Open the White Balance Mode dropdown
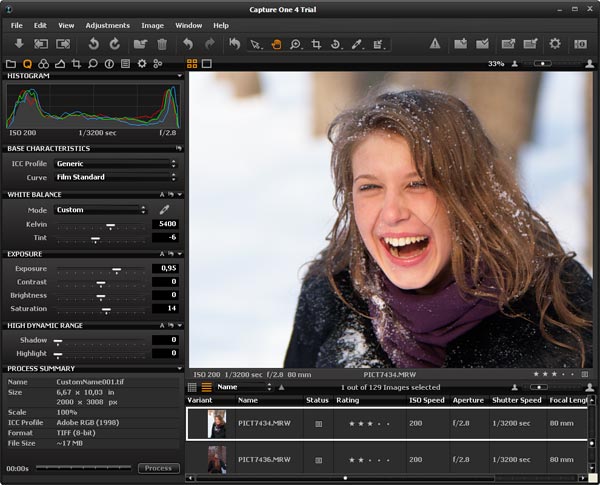 pos(100,210)
